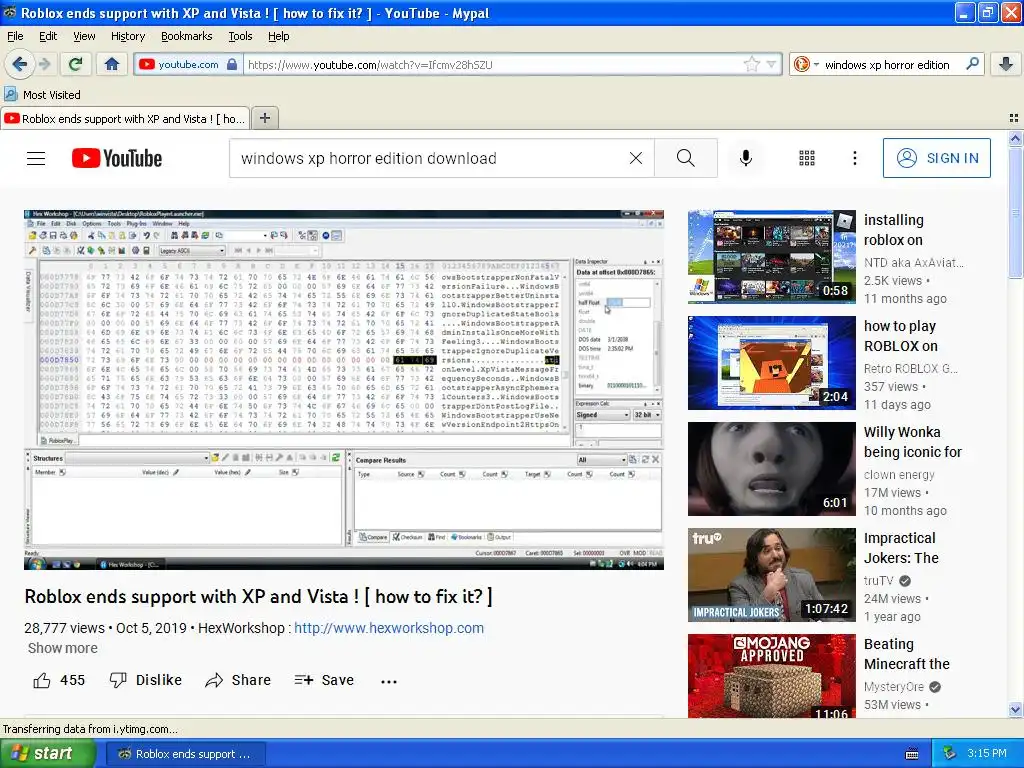Viewport: 1024px width, 768px height.
Task: Open the YouTube hamburger guide menu
Action: pos(36,158)
